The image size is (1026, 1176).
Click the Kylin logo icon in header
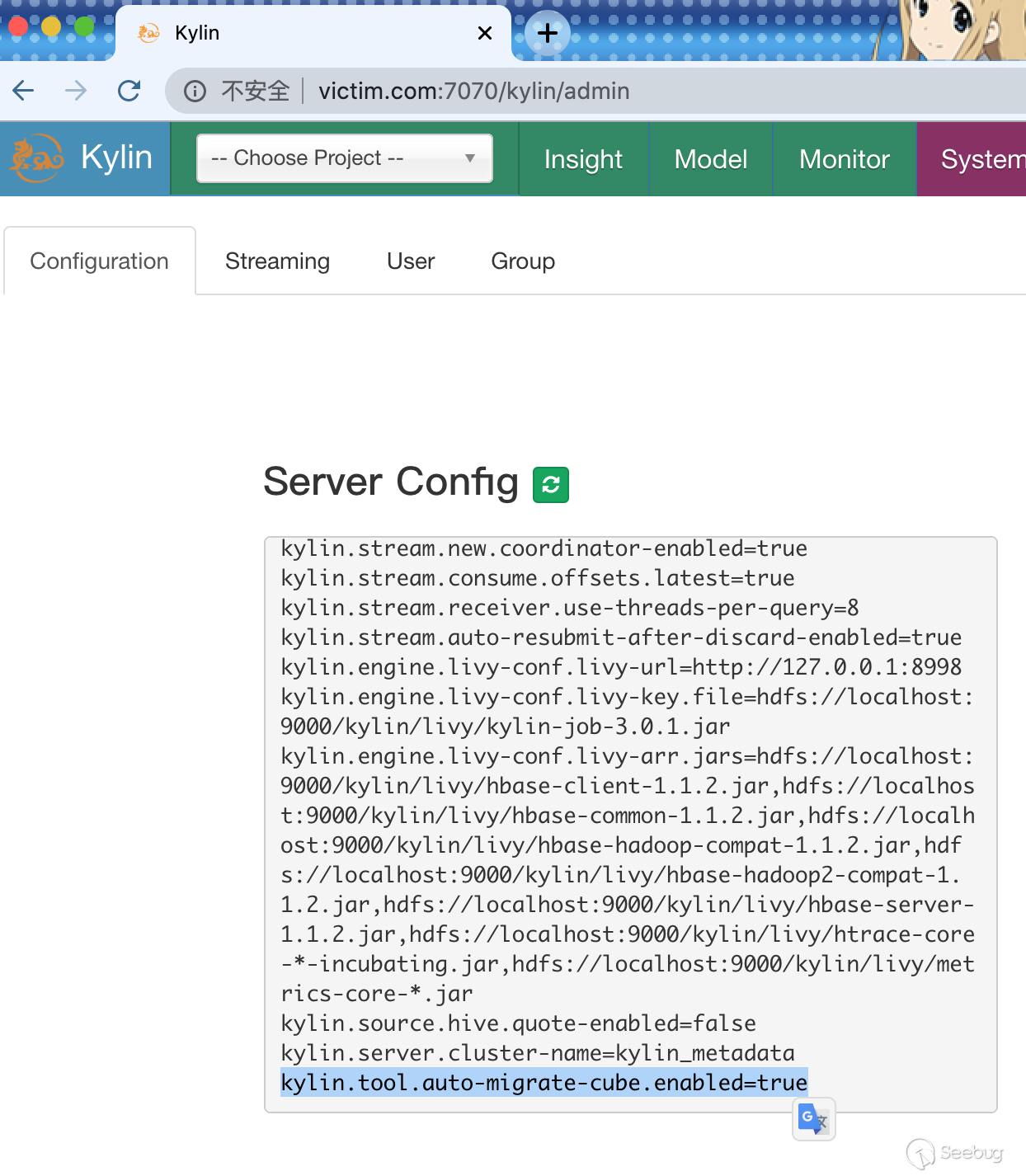(37, 158)
